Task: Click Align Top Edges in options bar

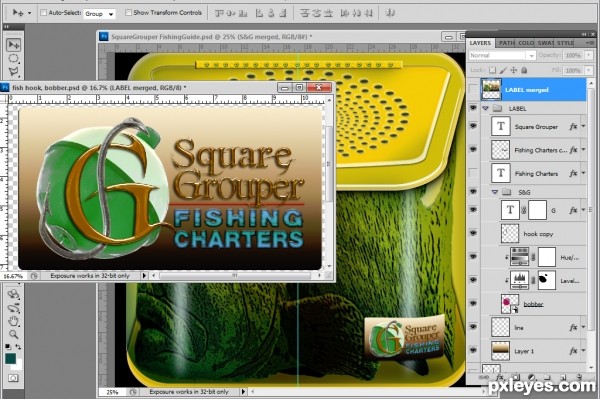Action: [x=218, y=13]
